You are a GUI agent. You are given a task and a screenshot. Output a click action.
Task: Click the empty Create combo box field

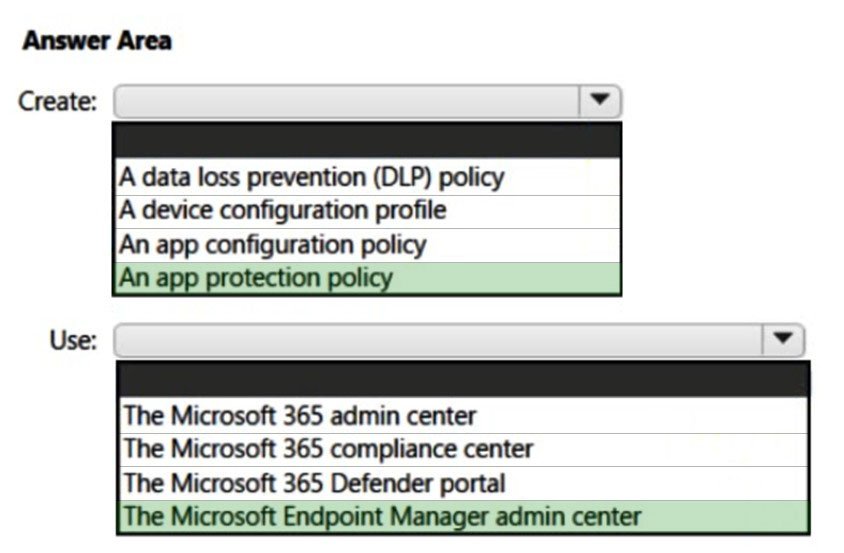[347, 101]
